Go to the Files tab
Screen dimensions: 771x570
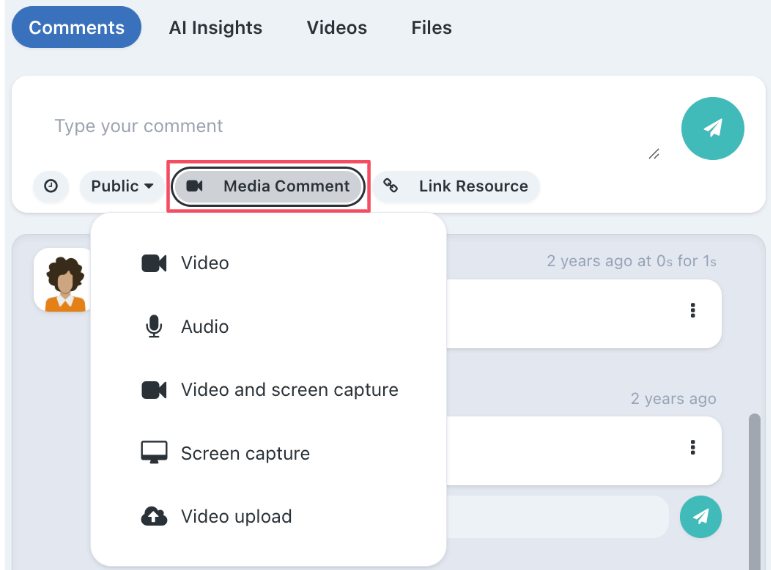pos(431,28)
